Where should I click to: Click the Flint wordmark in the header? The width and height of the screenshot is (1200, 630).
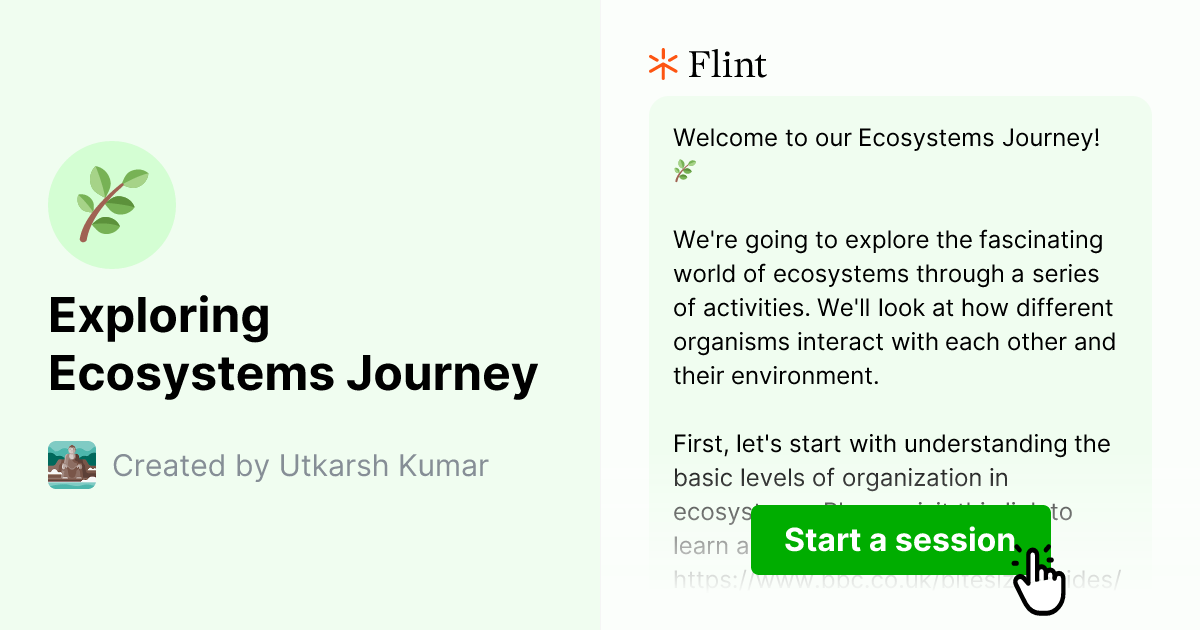727,64
